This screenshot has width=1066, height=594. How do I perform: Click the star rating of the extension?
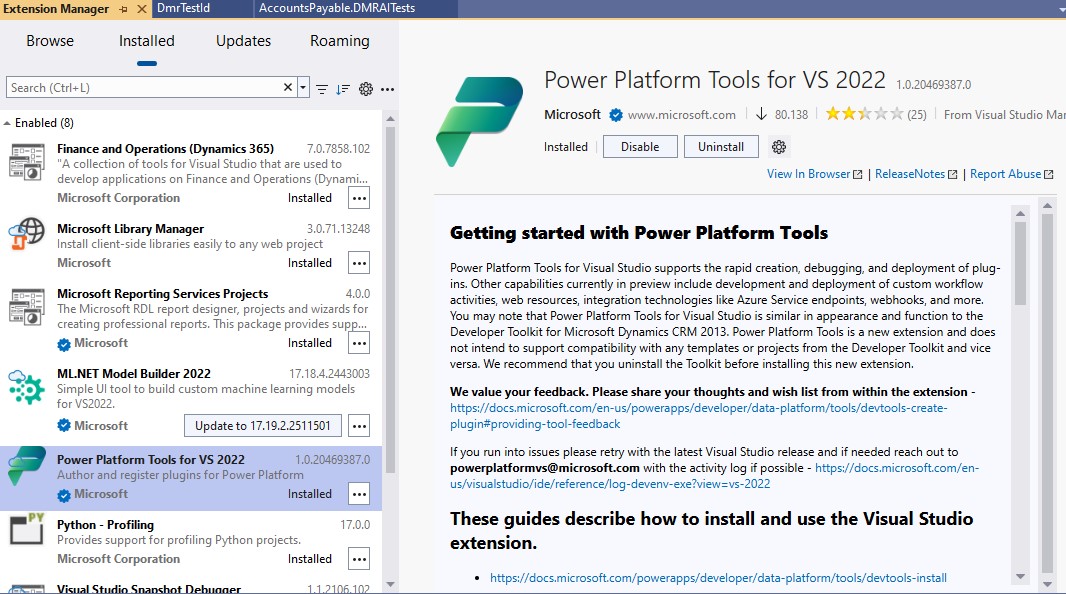(x=864, y=113)
